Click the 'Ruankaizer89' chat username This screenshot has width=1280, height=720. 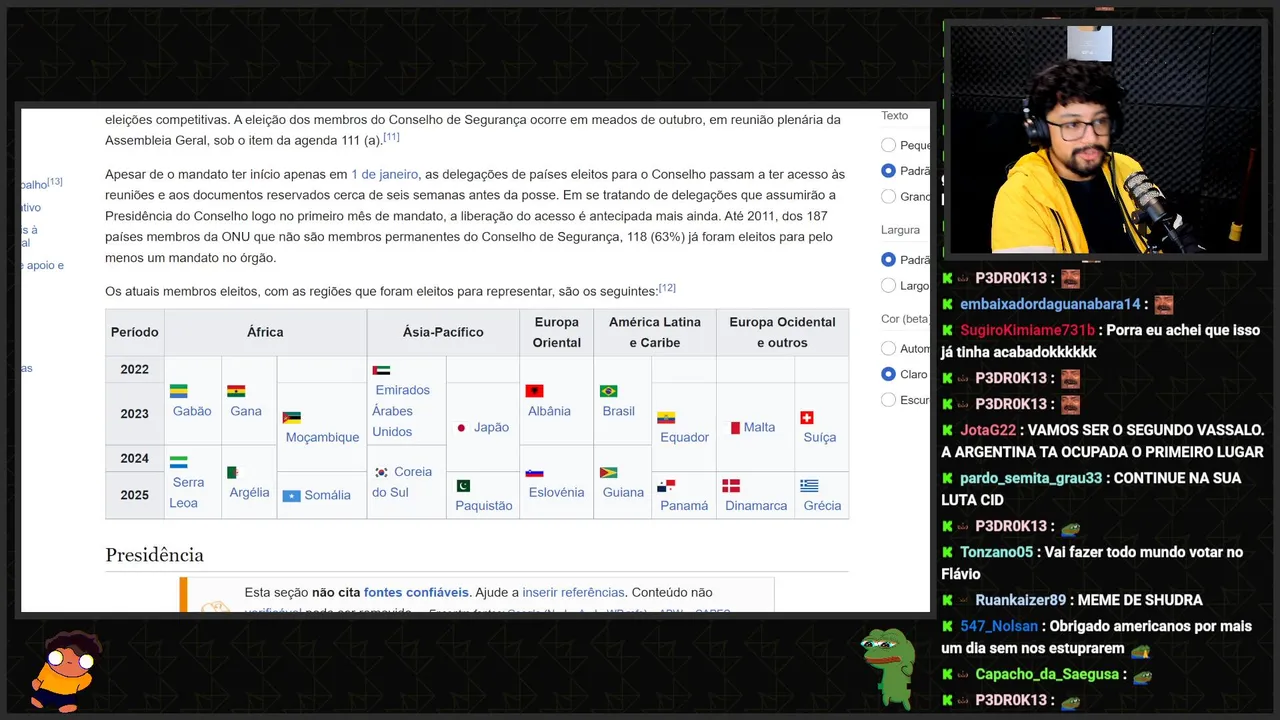tap(1021, 600)
